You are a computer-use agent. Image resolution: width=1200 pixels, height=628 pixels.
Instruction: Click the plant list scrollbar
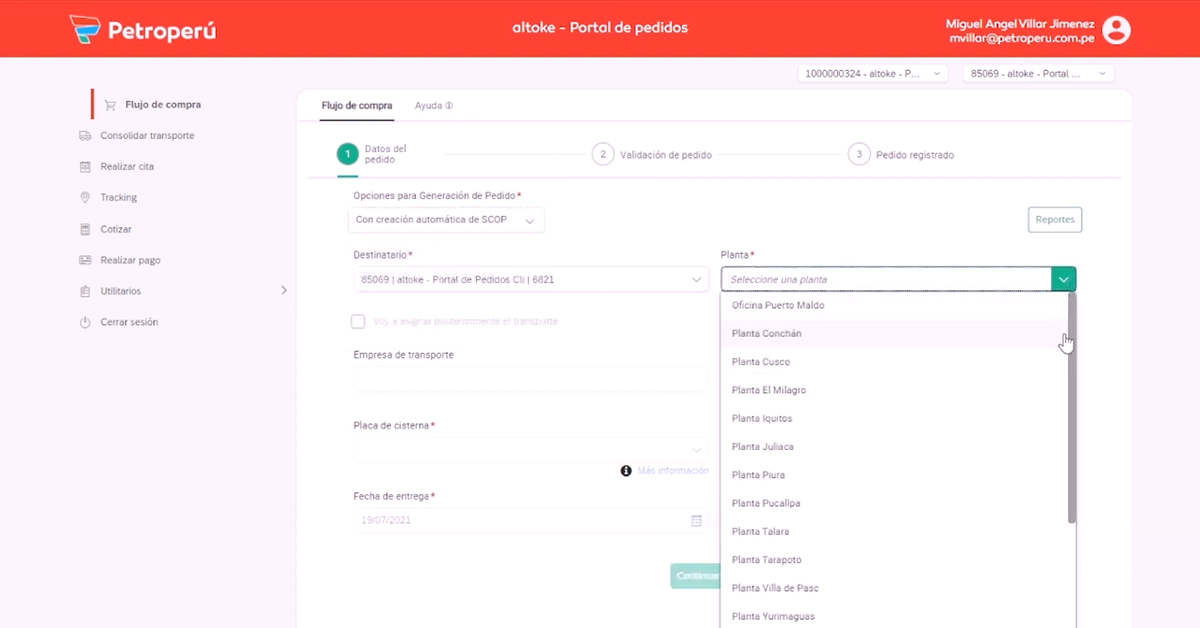point(1072,410)
